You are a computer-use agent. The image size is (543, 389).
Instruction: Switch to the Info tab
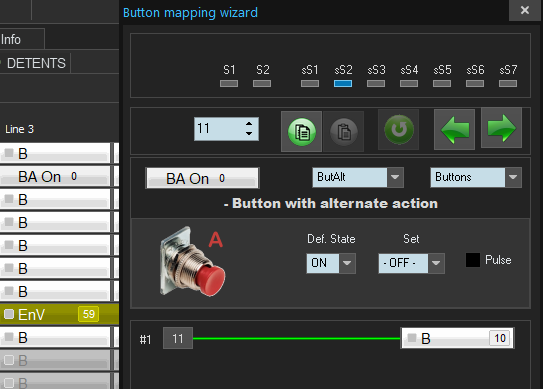pos(11,39)
